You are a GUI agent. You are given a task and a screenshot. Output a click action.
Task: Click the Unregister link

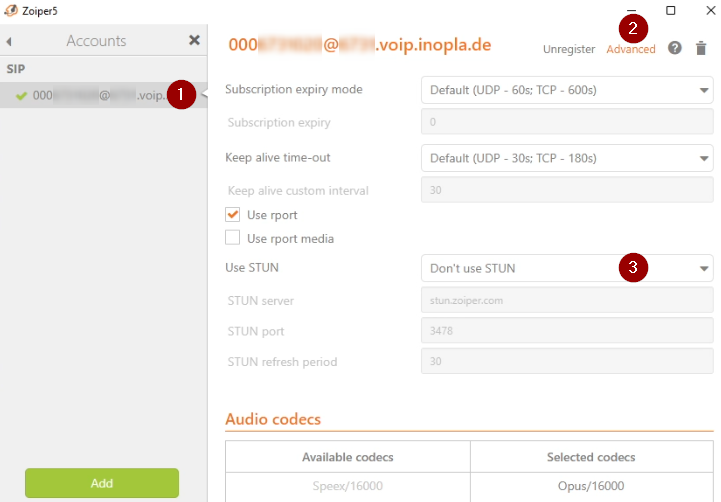569,49
